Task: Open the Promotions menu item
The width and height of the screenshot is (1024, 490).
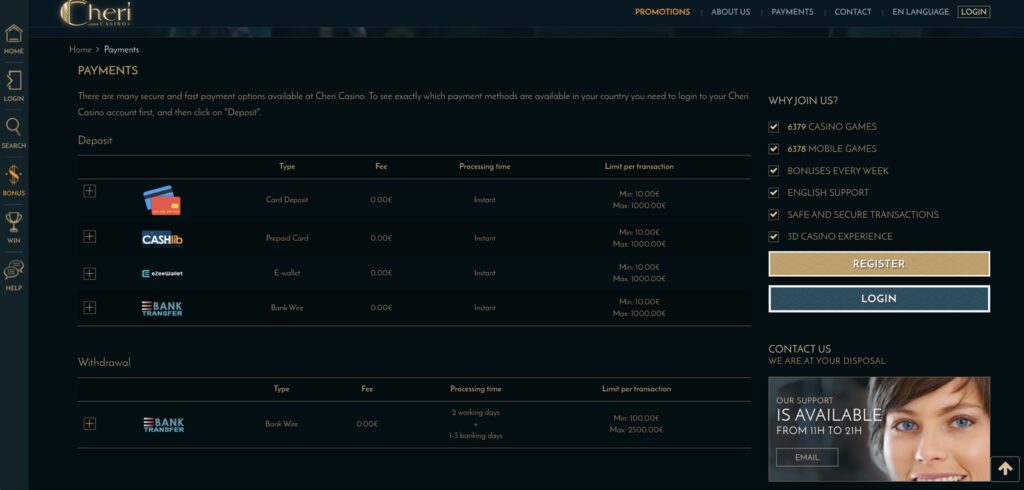Action: coord(662,12)
